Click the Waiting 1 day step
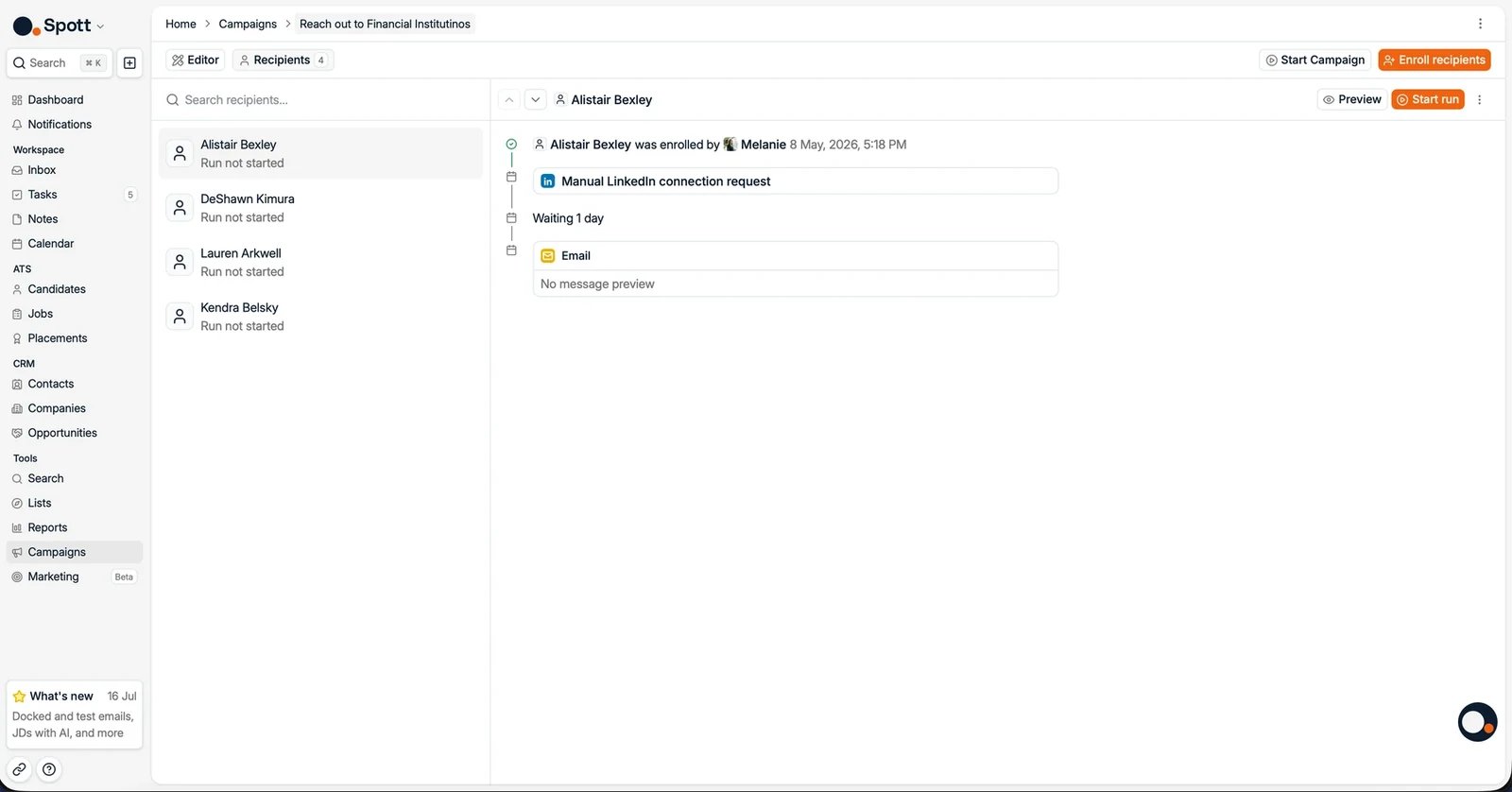Viewport: 1512px width, 792px height. (x=568, y=218)
